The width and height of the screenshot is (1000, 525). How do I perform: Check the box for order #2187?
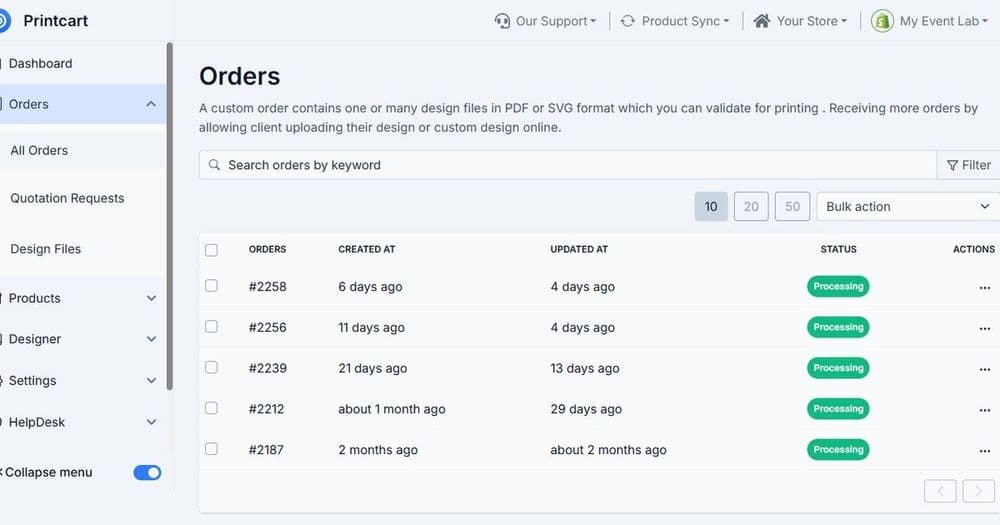click(211, 449)
